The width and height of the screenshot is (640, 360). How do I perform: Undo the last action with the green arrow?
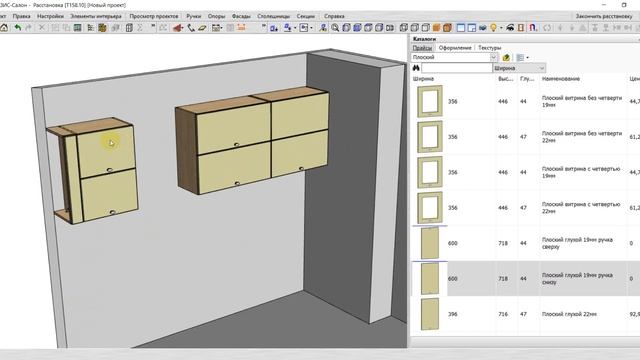(x=18, y=28)
